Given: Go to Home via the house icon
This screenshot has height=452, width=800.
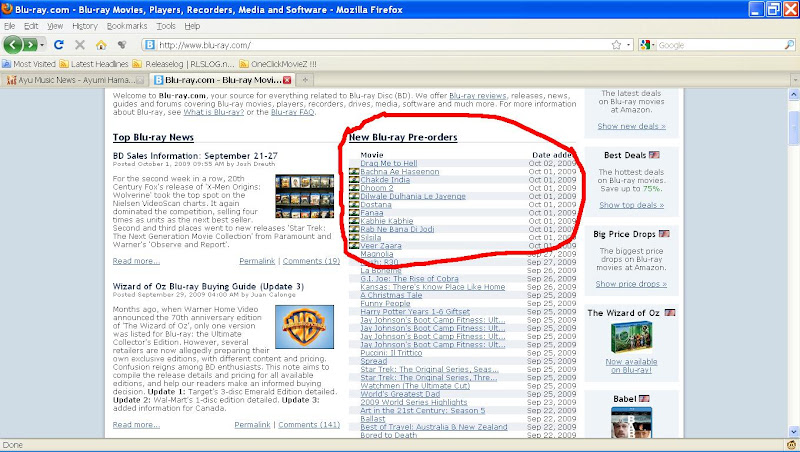Looking at the screenshot, I should [101, 45].
